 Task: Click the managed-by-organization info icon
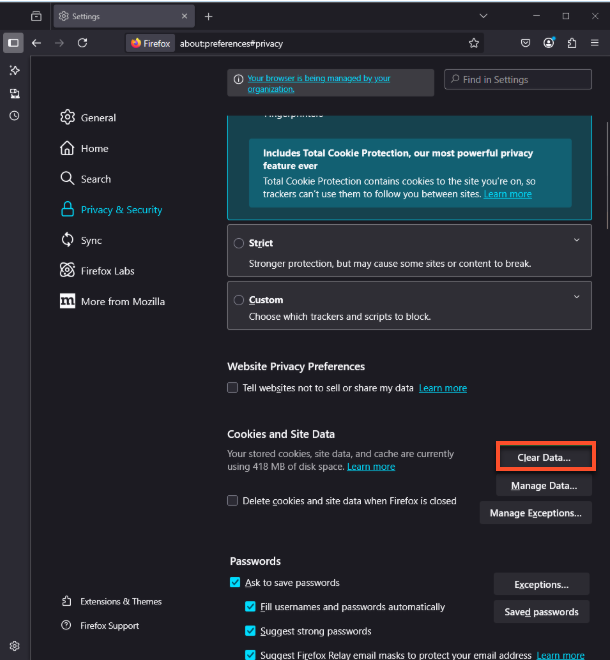coord(238,79)
